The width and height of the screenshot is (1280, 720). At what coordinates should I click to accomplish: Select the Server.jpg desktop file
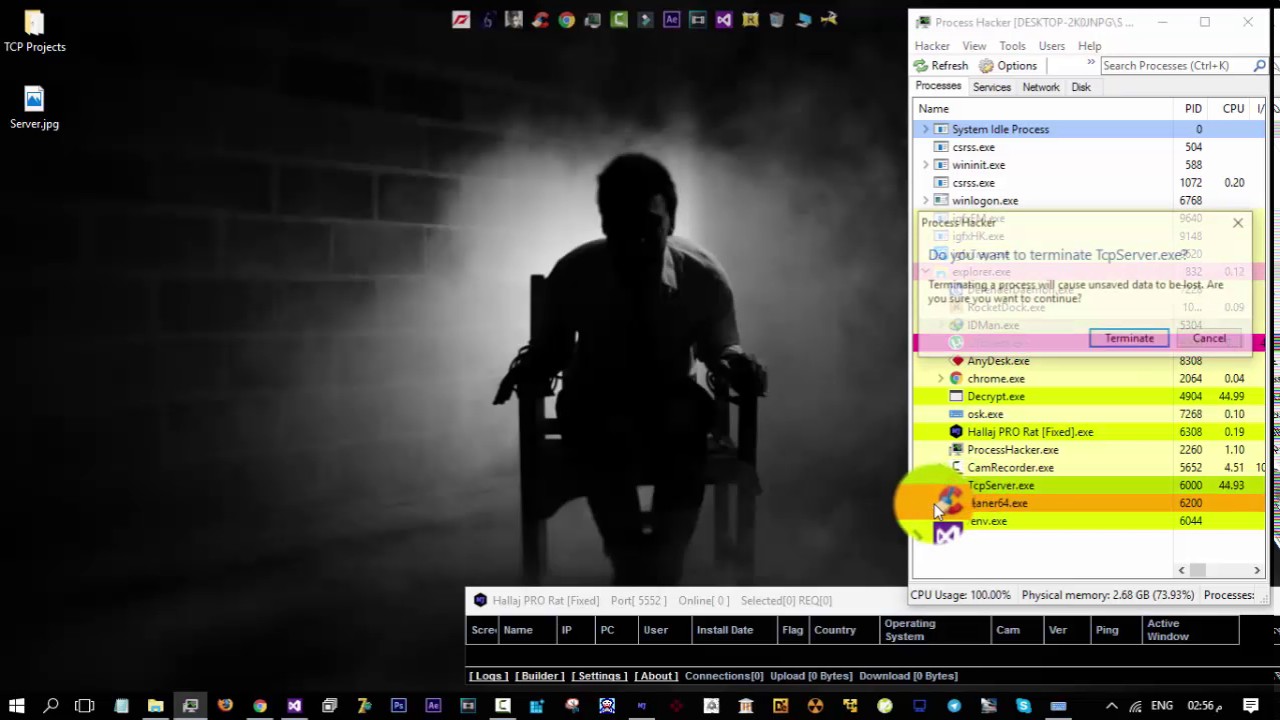click(x=34, y=109)
